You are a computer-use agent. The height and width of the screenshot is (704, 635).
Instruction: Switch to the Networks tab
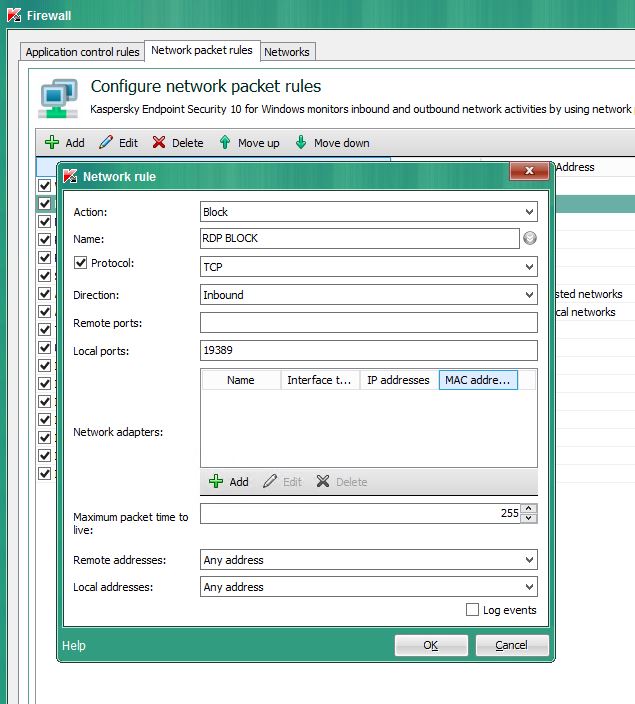287,52
